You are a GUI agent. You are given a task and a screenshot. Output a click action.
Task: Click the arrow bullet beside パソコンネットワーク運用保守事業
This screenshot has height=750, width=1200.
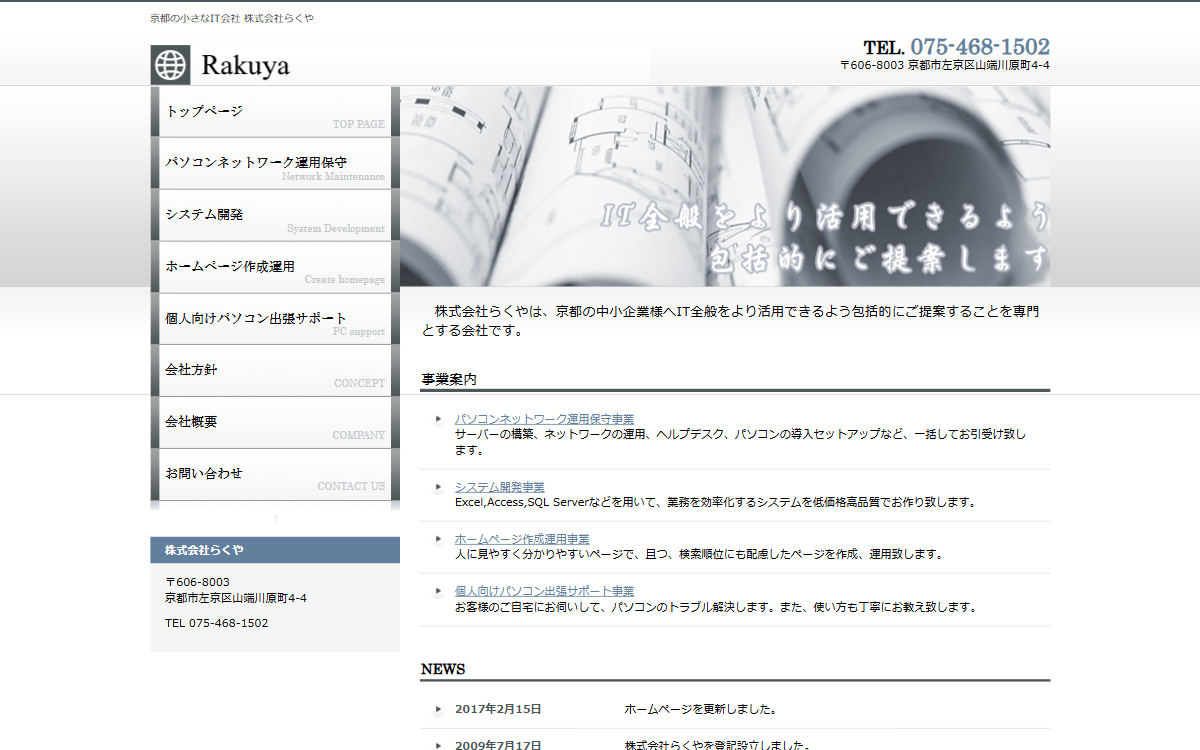click(438, 419)
